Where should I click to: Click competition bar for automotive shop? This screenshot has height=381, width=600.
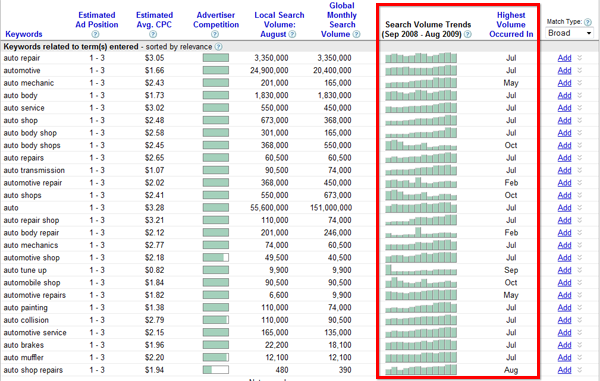216,257
